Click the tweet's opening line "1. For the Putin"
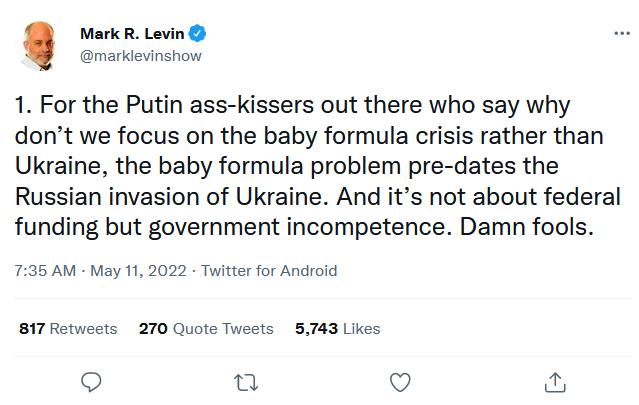This screenshot has height=405, width=639. click(93, 105)
